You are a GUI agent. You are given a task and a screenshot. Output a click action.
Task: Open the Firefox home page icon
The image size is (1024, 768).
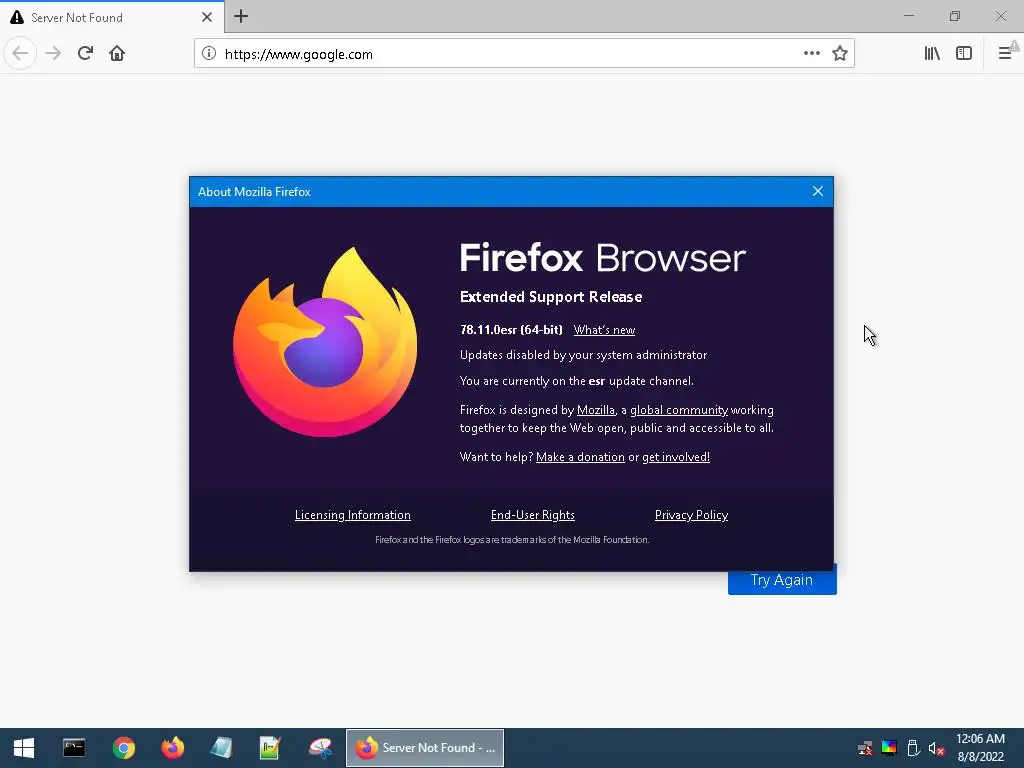[x=117, y=54]
